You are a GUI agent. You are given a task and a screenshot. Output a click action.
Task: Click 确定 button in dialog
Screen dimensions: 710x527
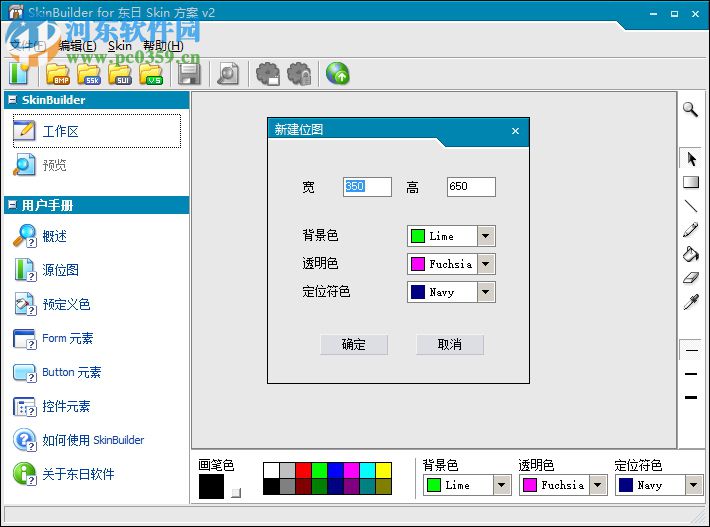354,345
